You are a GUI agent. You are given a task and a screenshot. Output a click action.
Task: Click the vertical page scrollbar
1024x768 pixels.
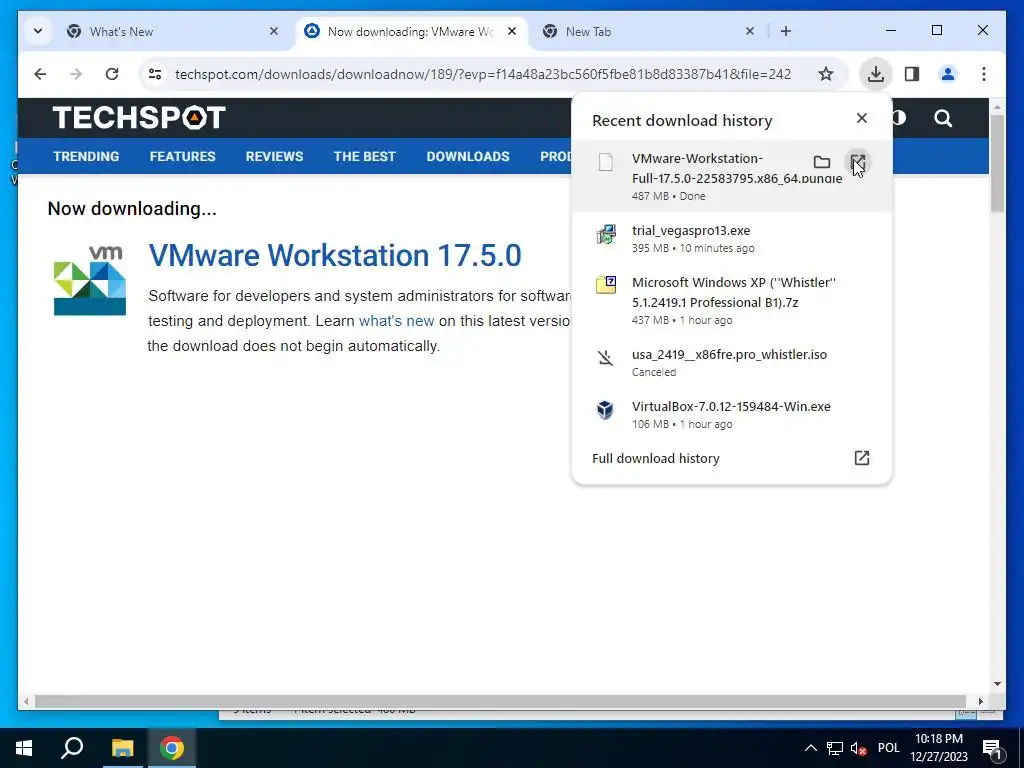(997, 163)
